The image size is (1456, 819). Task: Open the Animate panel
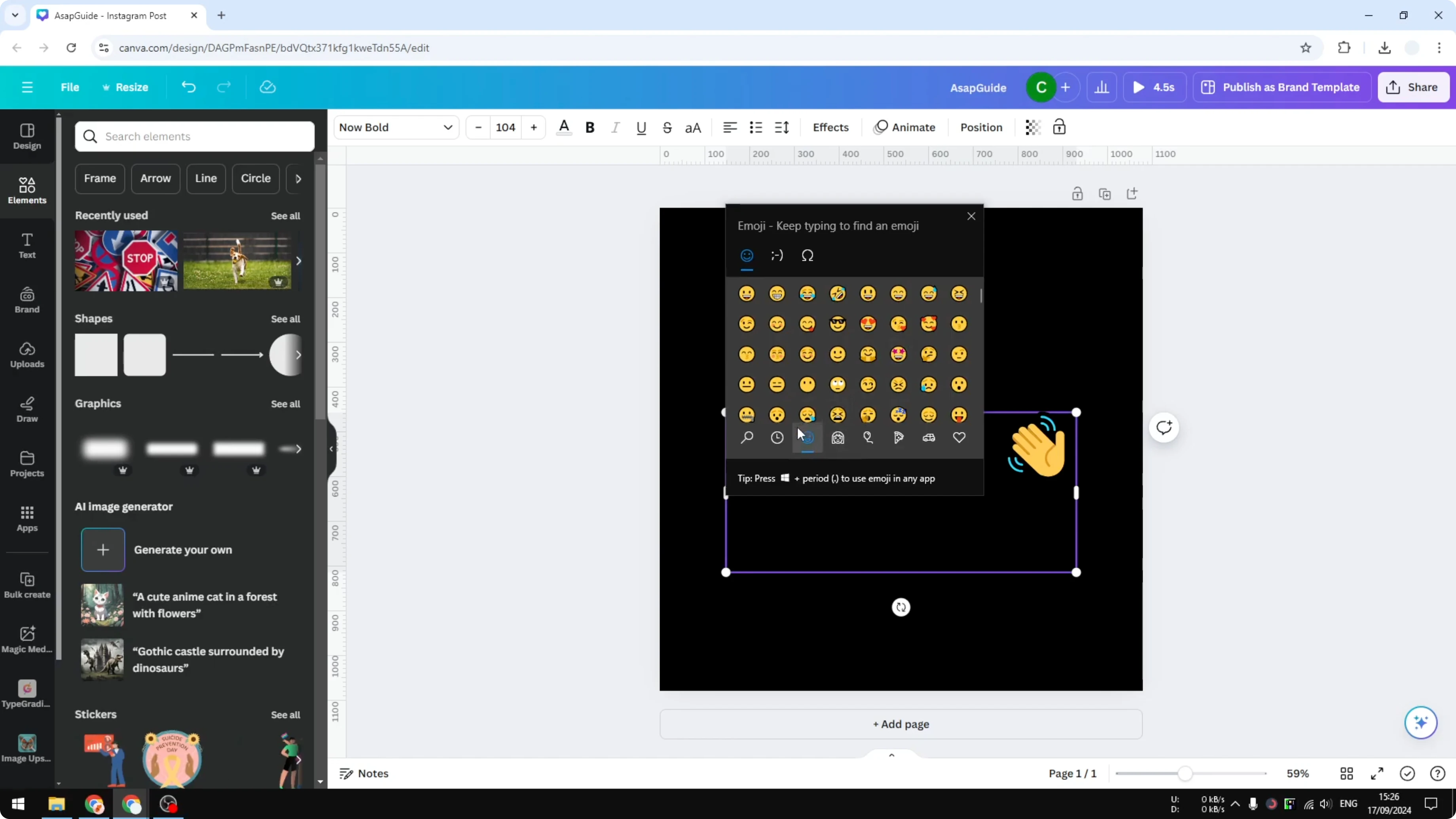click(904, 127)
